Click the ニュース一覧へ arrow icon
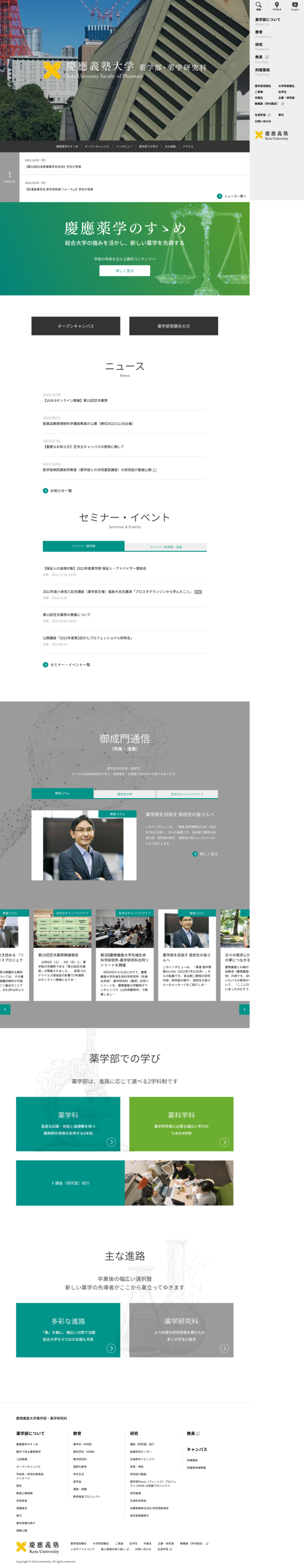Screen dimensions: 304x1568 point(220,196)
